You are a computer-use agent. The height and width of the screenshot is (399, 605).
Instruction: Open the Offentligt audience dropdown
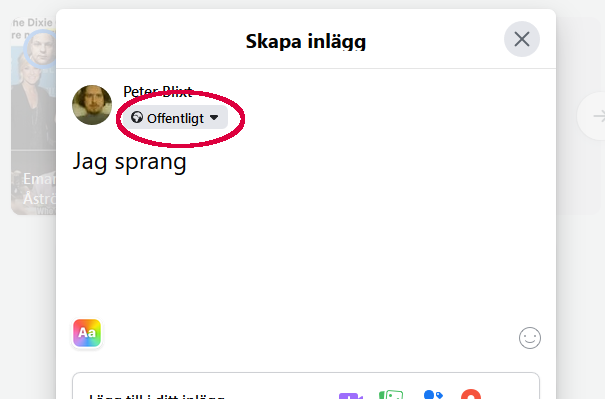click(x=175, y=118)
